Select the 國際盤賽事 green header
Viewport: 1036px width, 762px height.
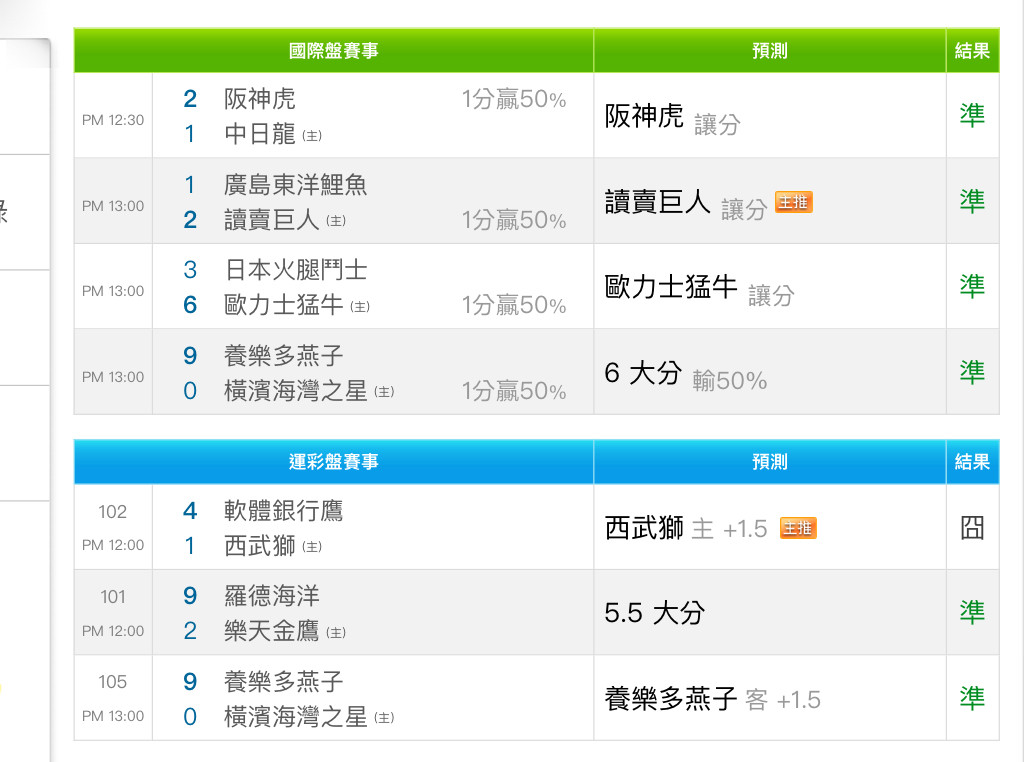click(x=333, y=51)
